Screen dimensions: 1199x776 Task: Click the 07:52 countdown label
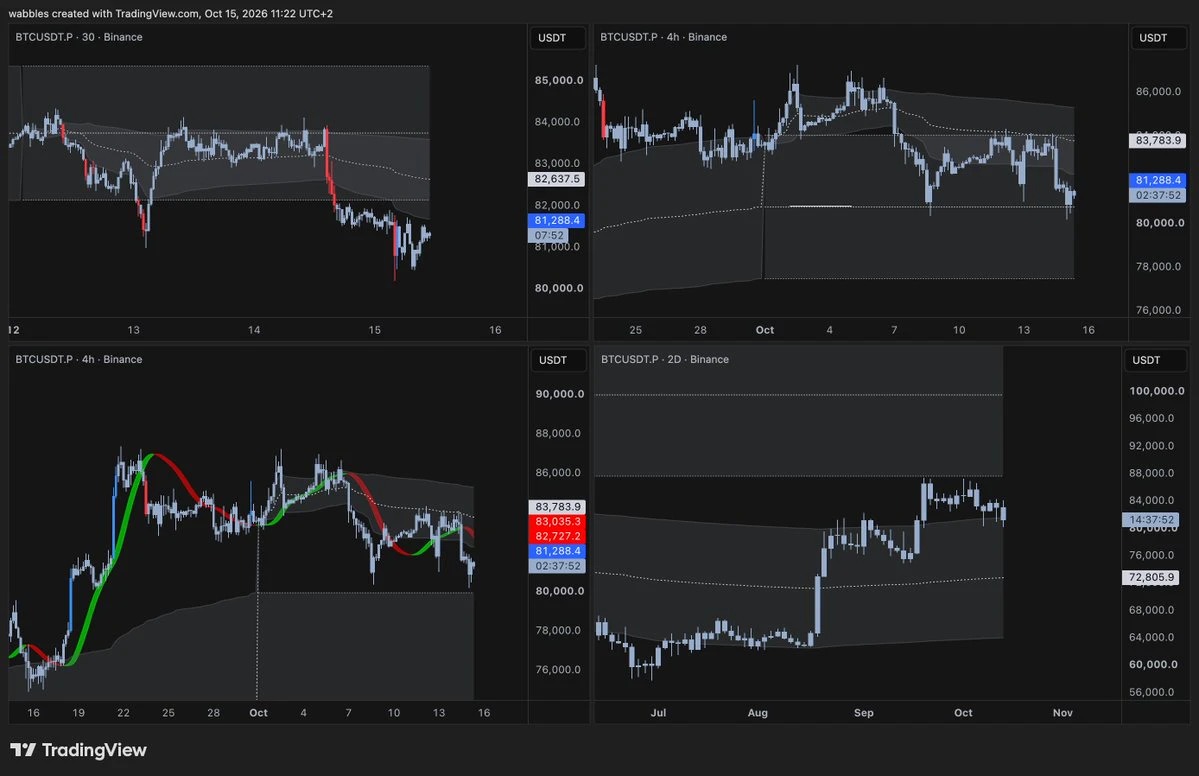point(550,235)
